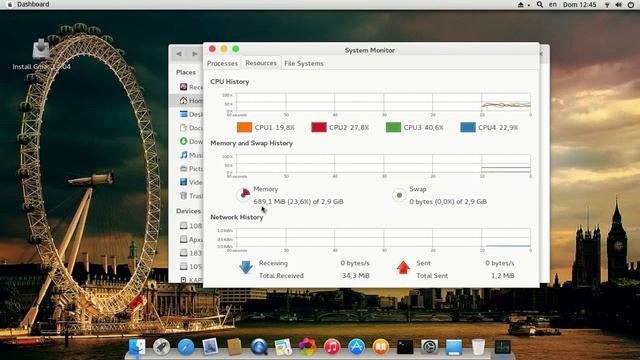Open the red Music note dock icon
The image size is (640, 360).
coord(332,347)
